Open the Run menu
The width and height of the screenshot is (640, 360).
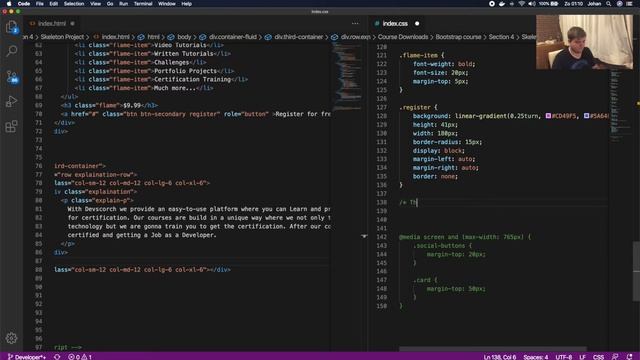(123, 4)
